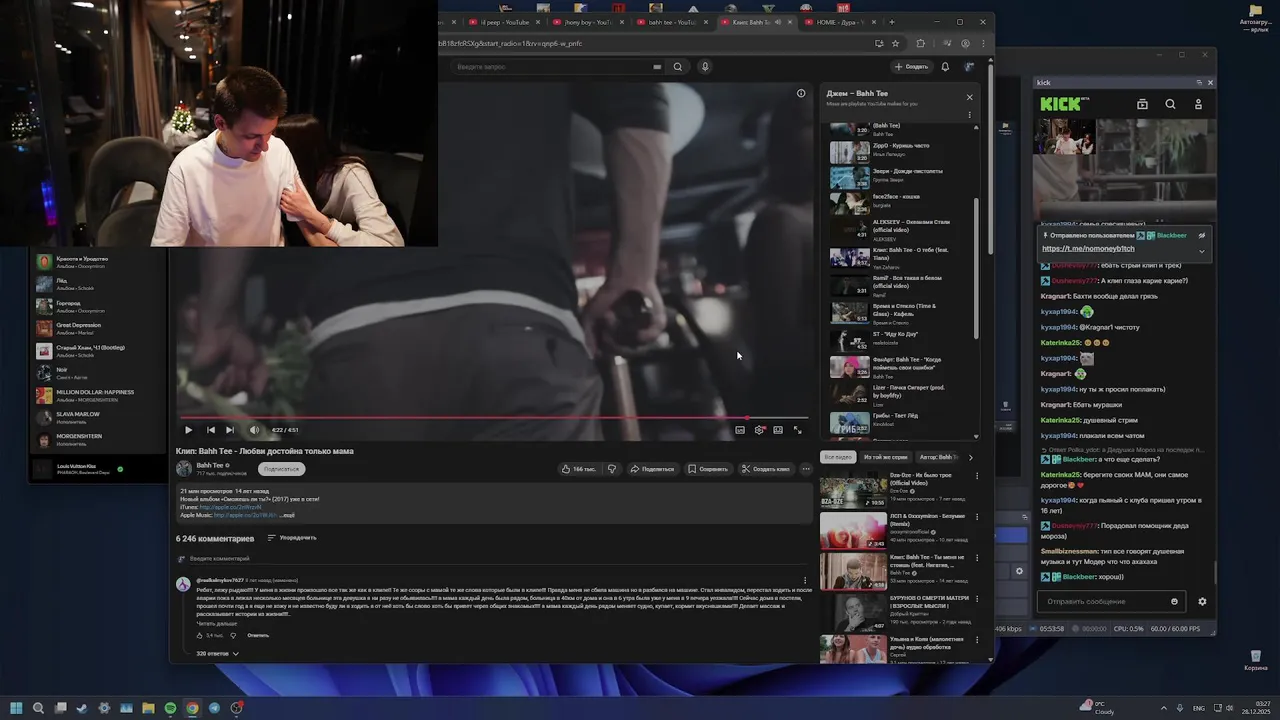Seek on the red video progress bar
This screenshot has width=1280, height=720.
click(494, 418)
